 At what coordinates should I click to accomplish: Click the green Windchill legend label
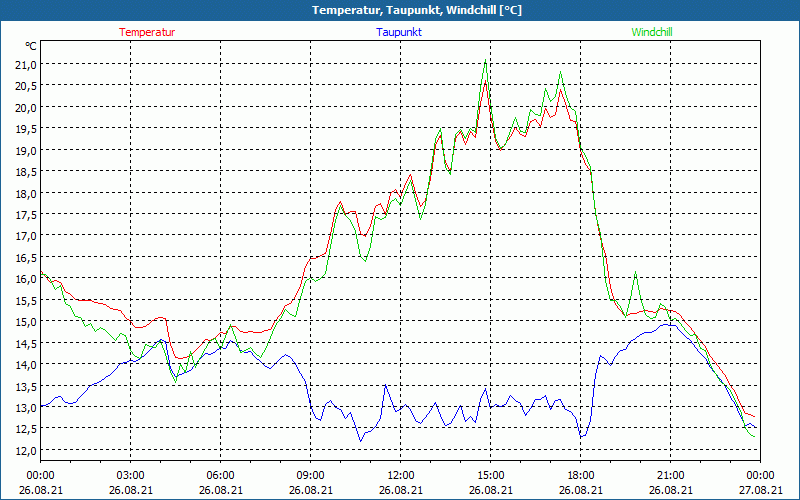click(x=651, y=32)
